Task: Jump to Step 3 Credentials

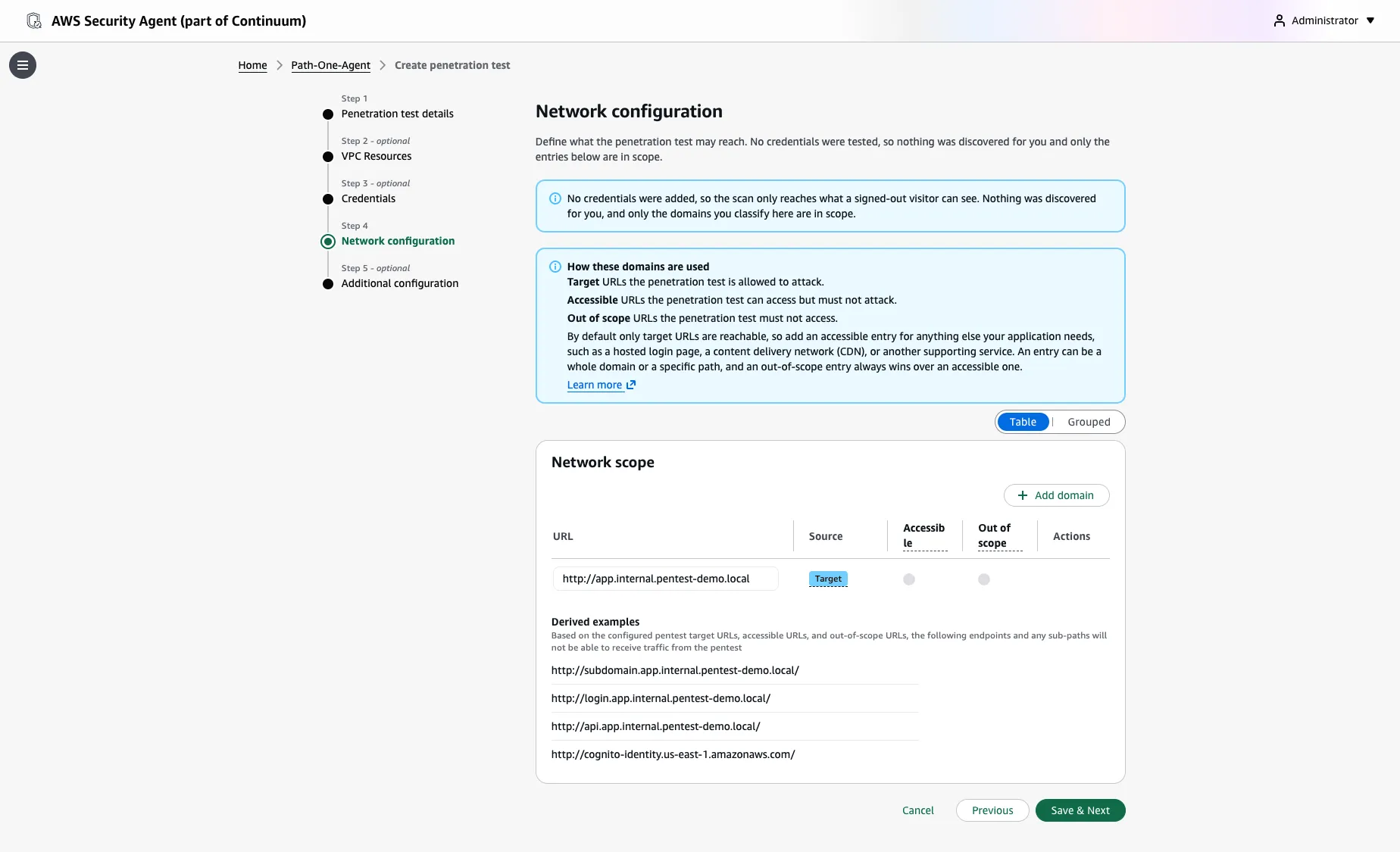Action: click(x=368, y=198)
